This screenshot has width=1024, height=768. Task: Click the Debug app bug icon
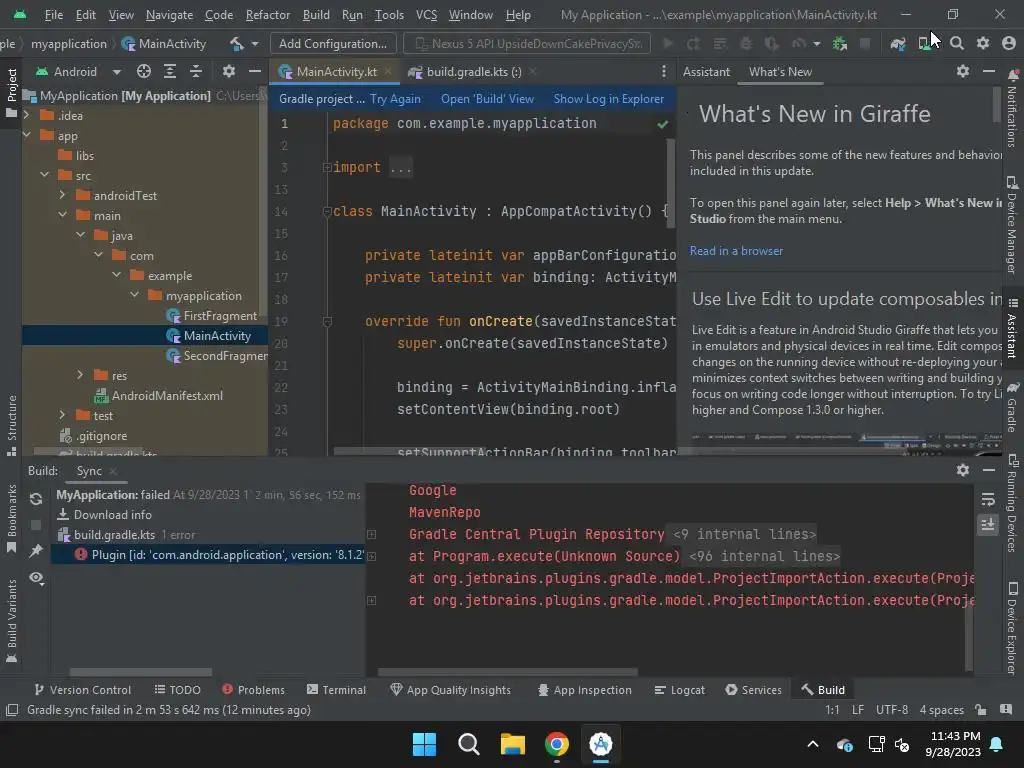[745, 44]
